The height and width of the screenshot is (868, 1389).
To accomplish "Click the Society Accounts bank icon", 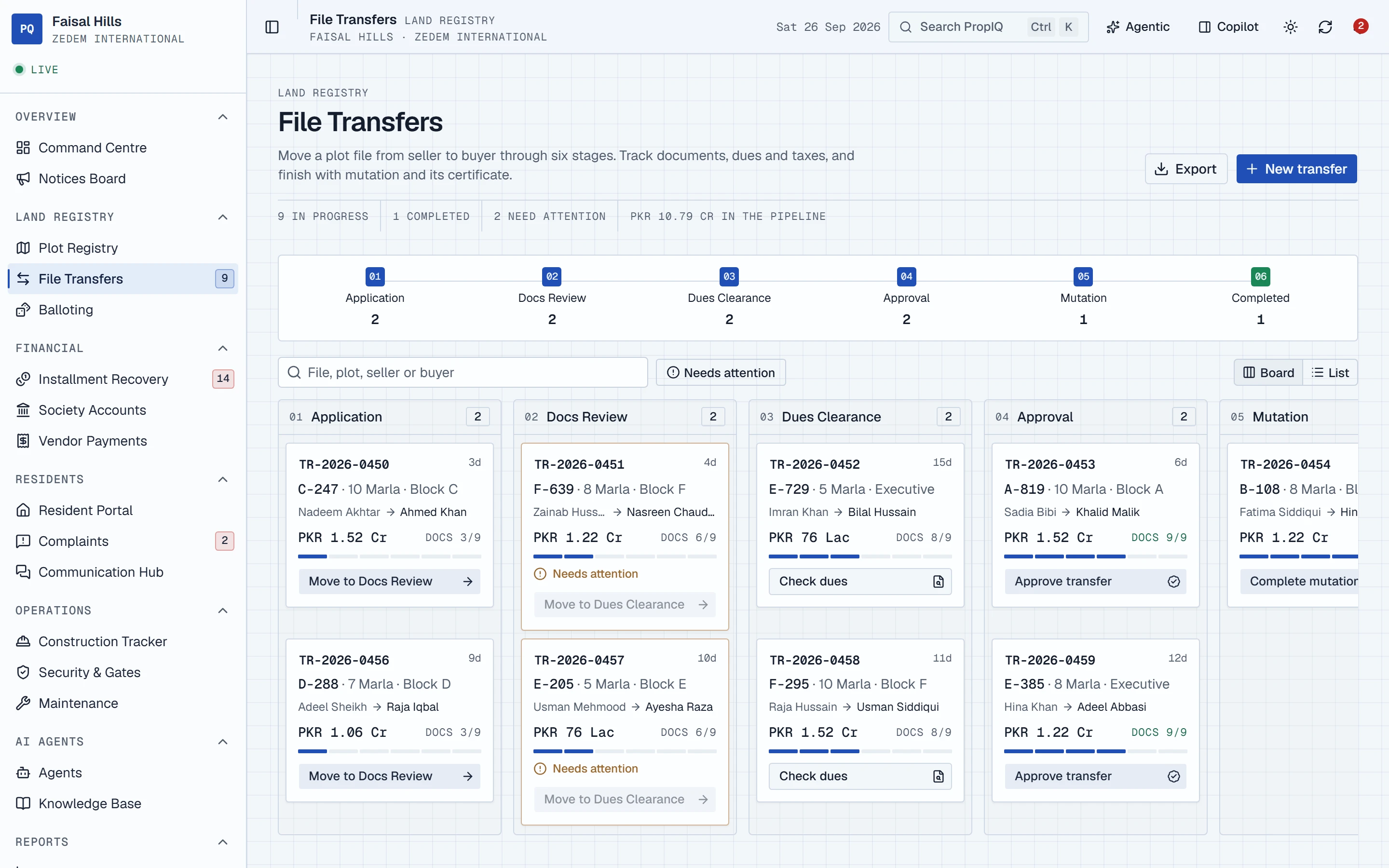I will click(23, 410).
